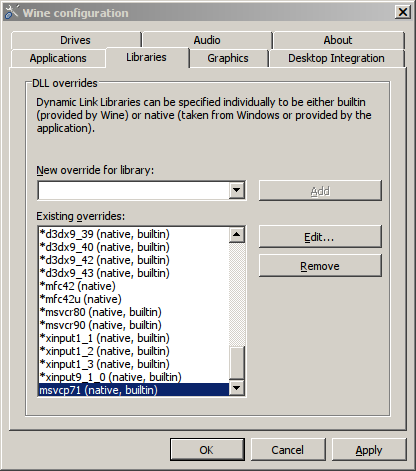Viewport: 416px width, 471px height.
Task: Click the overrides list scroll down arrow
Action: pos(237,388)
